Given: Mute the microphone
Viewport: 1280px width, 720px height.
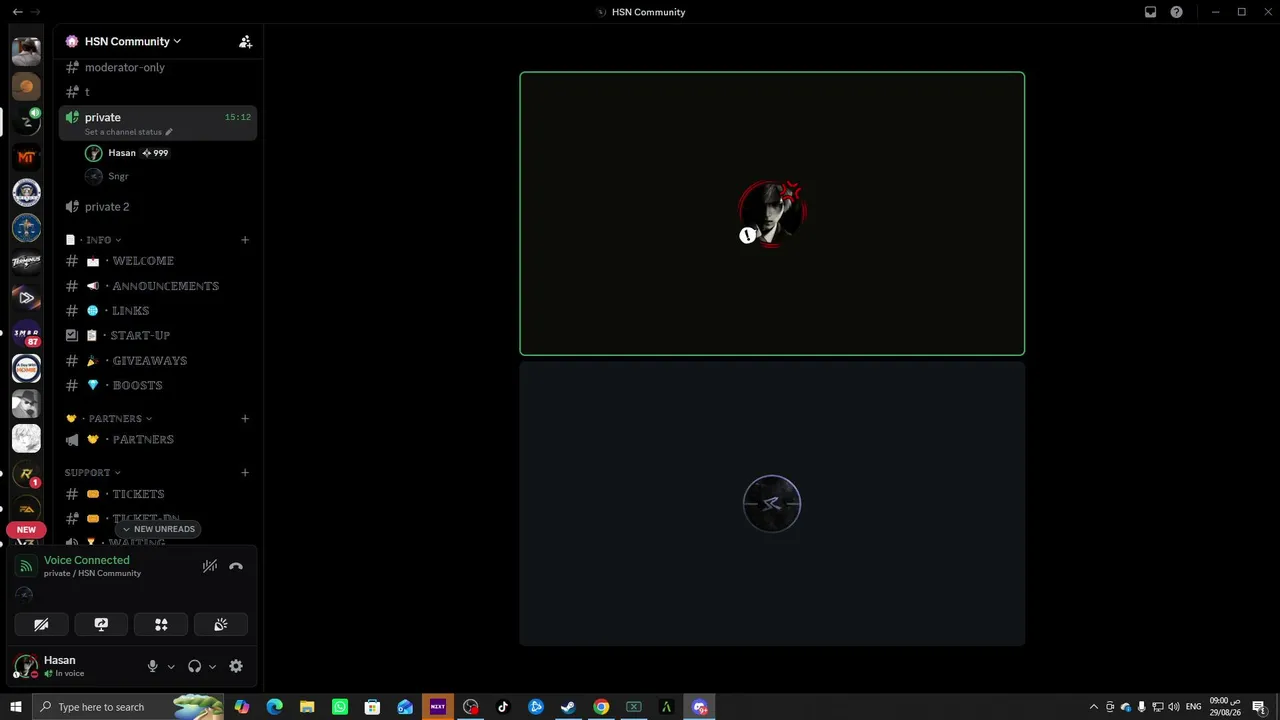Looking at the screenshot, I should 153,666.
